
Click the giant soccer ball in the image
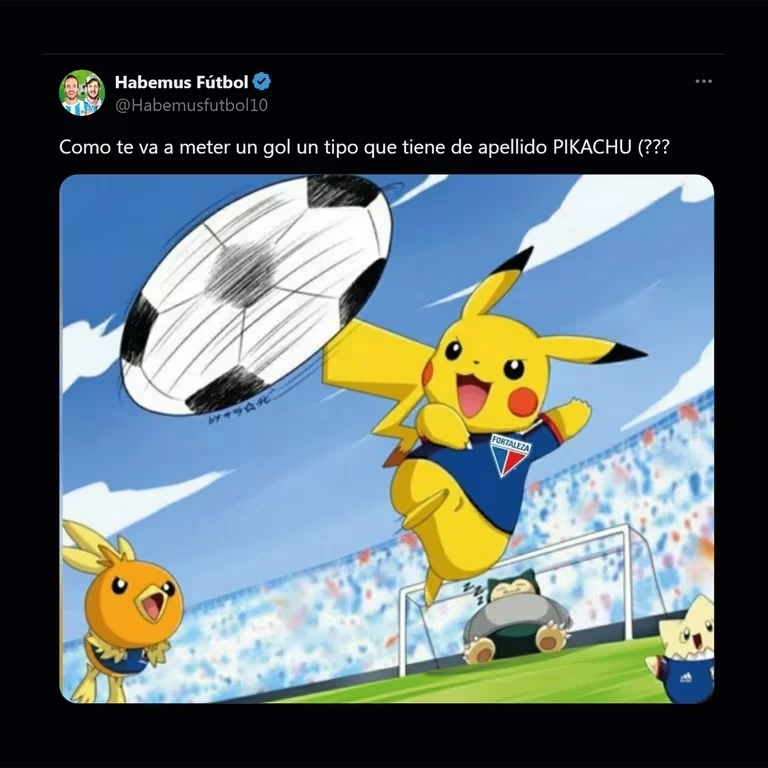(x=256, y=295)
